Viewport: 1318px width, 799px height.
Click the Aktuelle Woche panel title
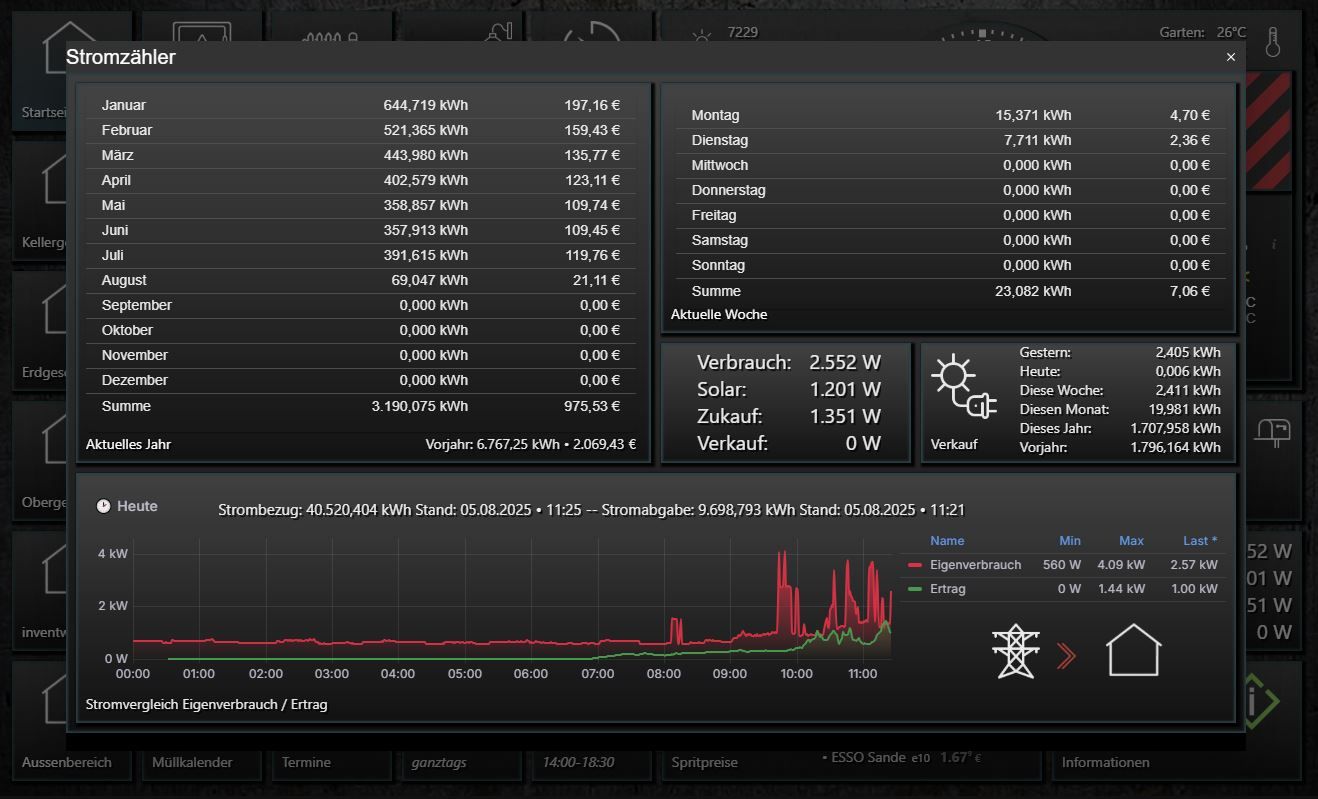click(719, 314)
